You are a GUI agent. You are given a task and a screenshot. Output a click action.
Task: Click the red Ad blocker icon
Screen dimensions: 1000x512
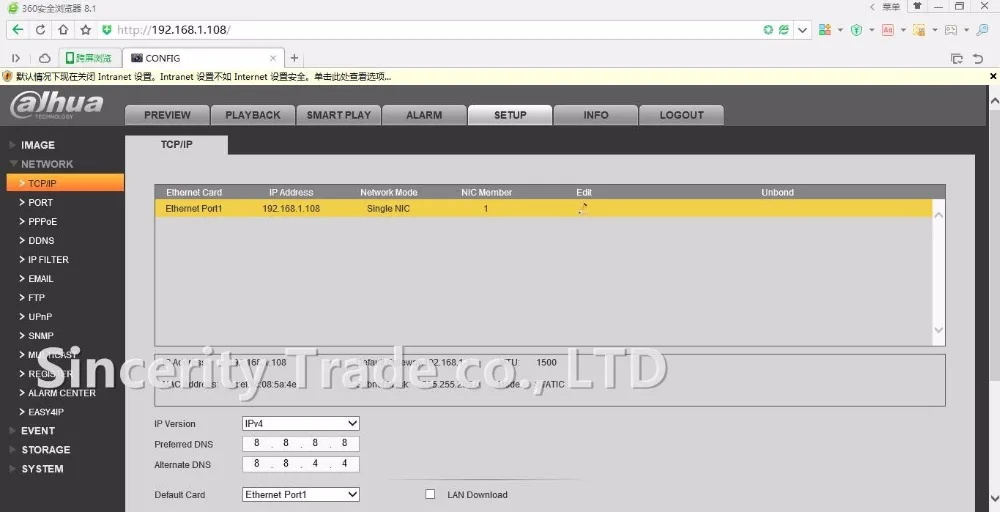[888, 30]
